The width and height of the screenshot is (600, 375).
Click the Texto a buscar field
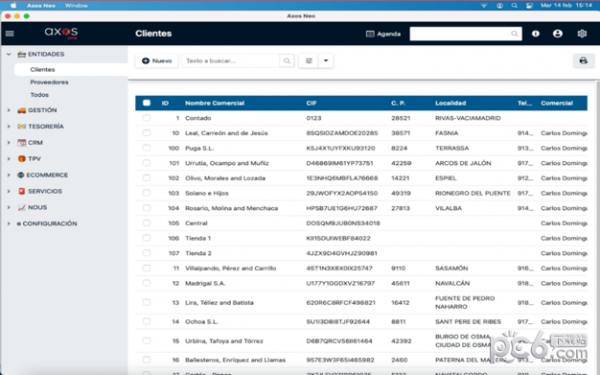(x=231, y=61)
